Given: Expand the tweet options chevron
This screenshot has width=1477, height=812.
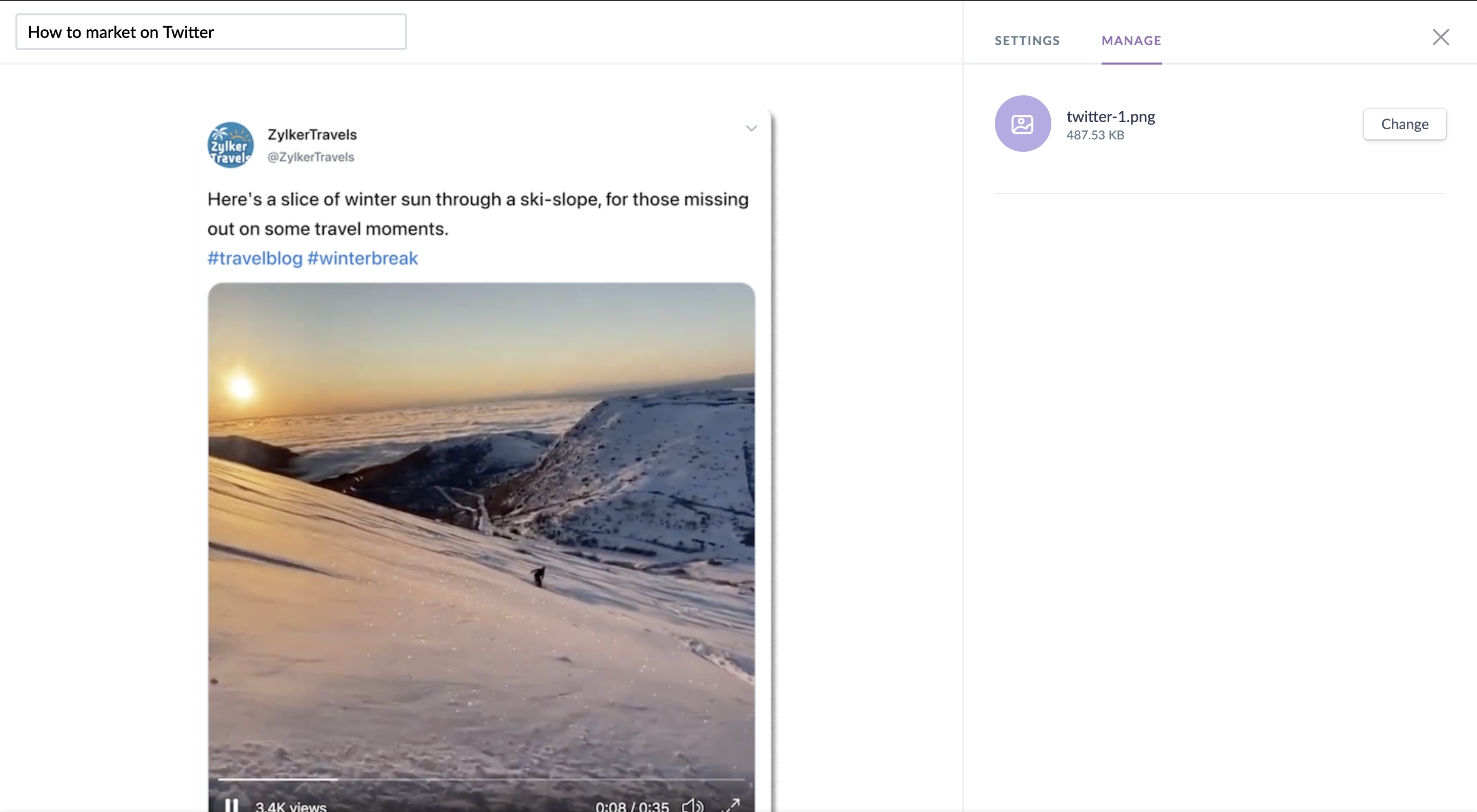Looking at the screenshot, I should [x=751, y=128].
